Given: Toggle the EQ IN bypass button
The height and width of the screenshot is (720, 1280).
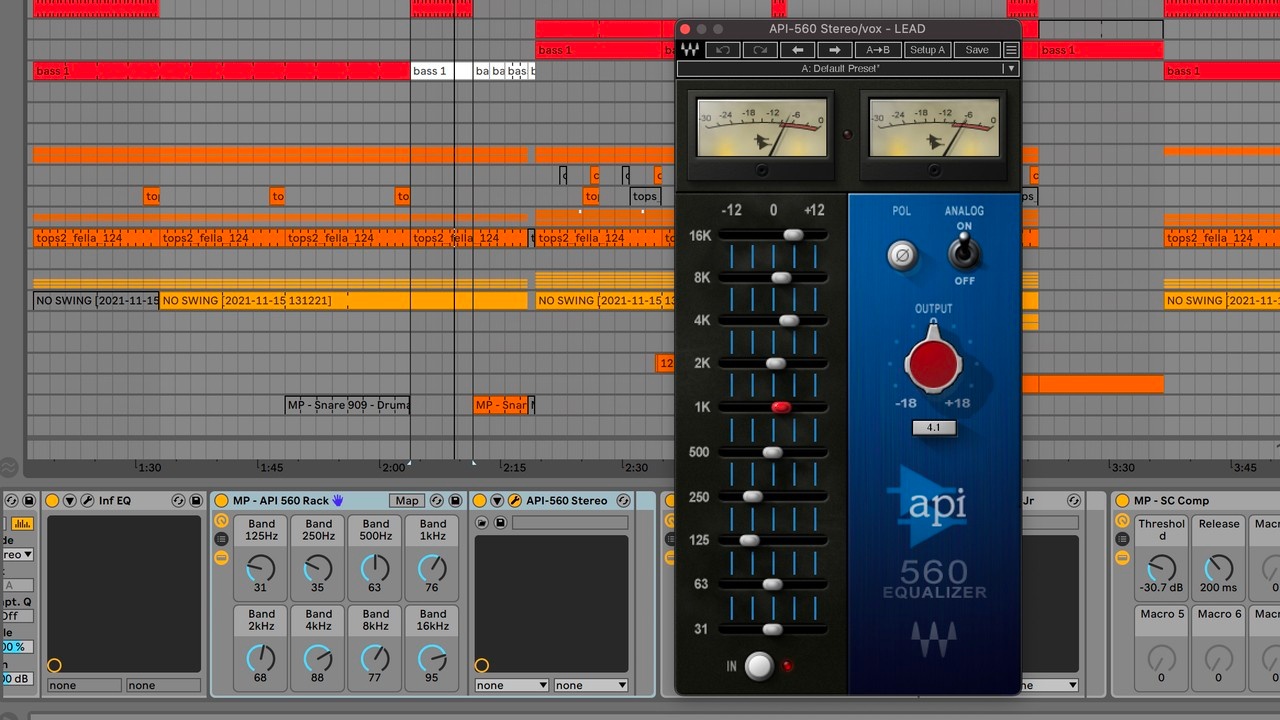Looking at the screenshot, I should pos(759,666).
